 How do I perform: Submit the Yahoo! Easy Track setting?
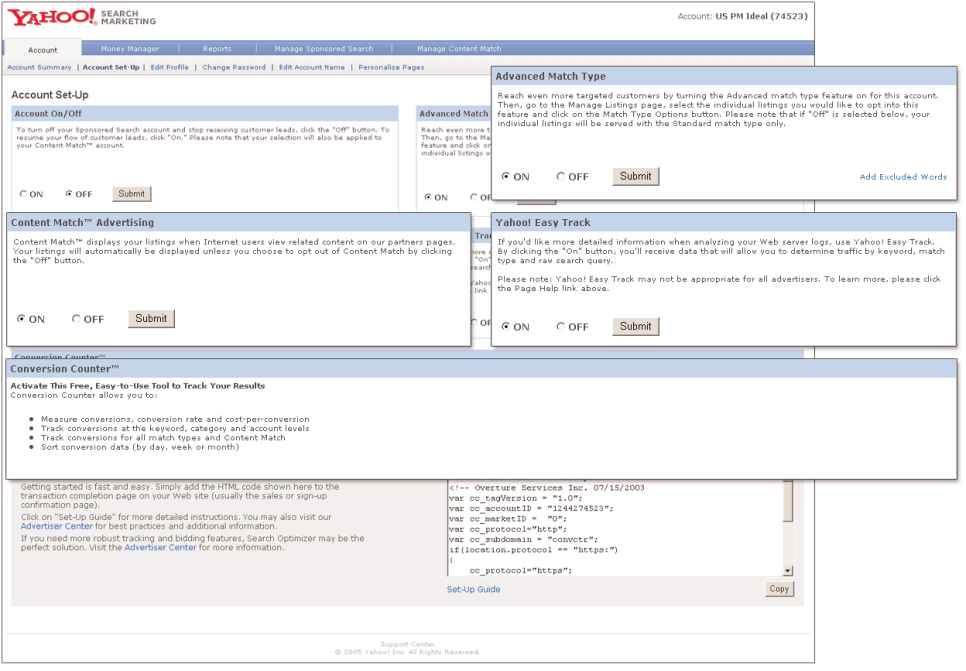635,326
